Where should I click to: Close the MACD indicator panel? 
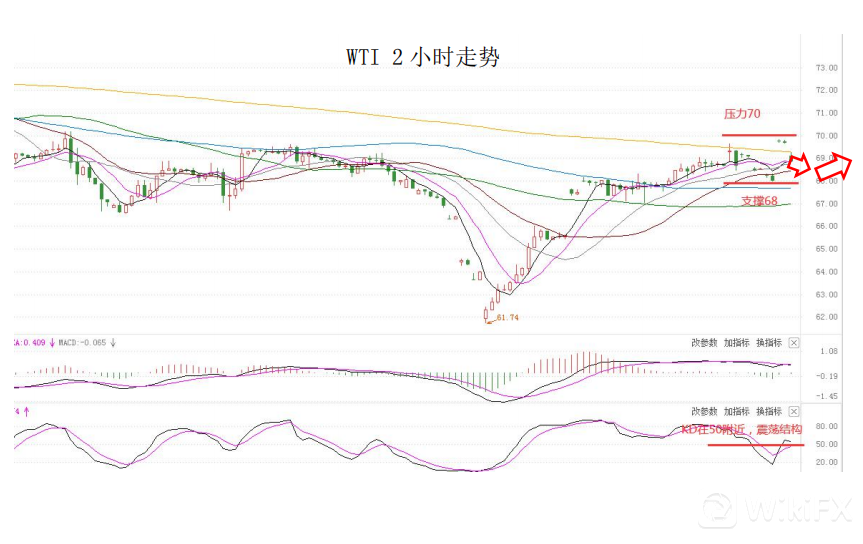794,342
